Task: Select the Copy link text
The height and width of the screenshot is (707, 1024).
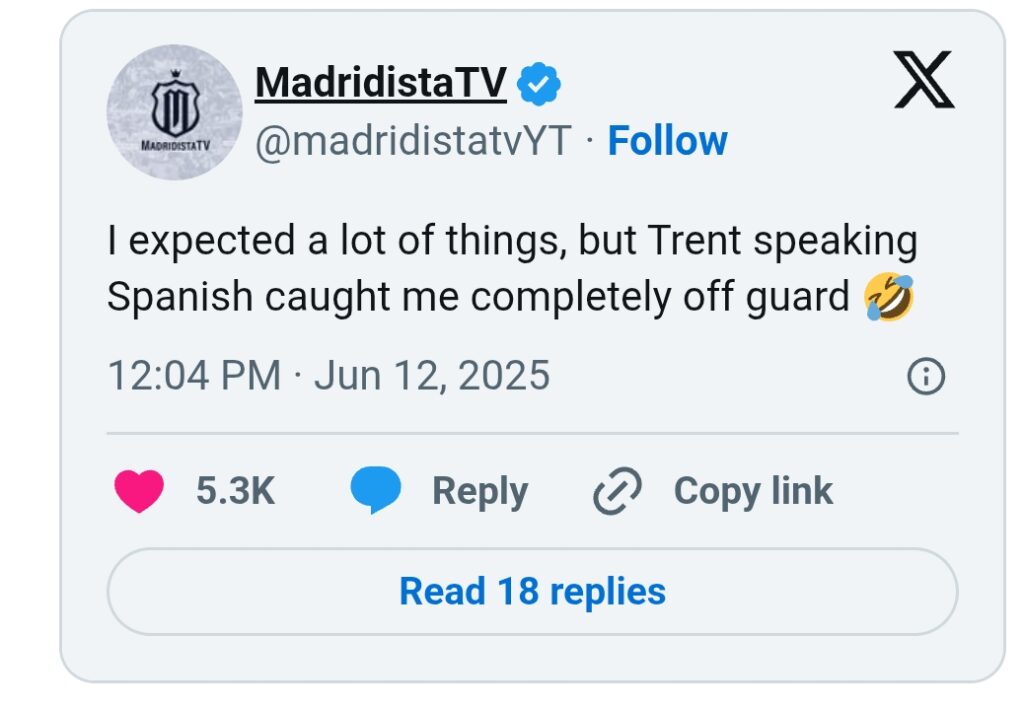Action: tap(752, 491)
